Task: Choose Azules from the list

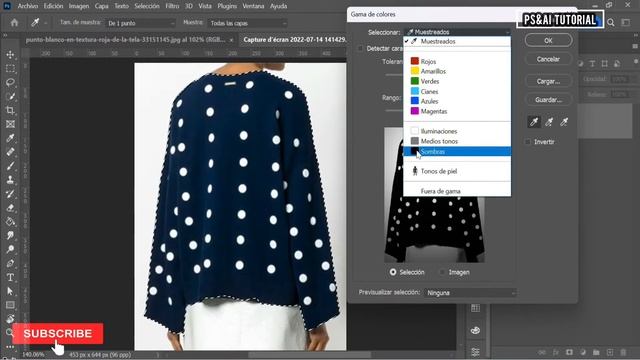Action: coord(457,101)
